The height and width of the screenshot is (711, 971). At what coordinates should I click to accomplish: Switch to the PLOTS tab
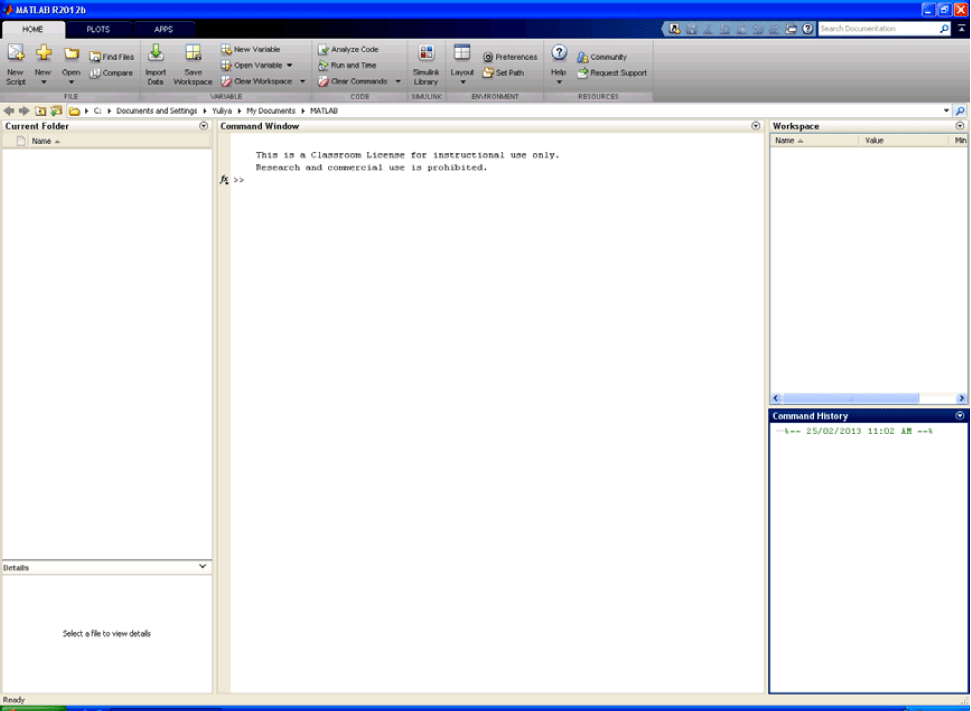pyautogui.click(x=99, y=29)
